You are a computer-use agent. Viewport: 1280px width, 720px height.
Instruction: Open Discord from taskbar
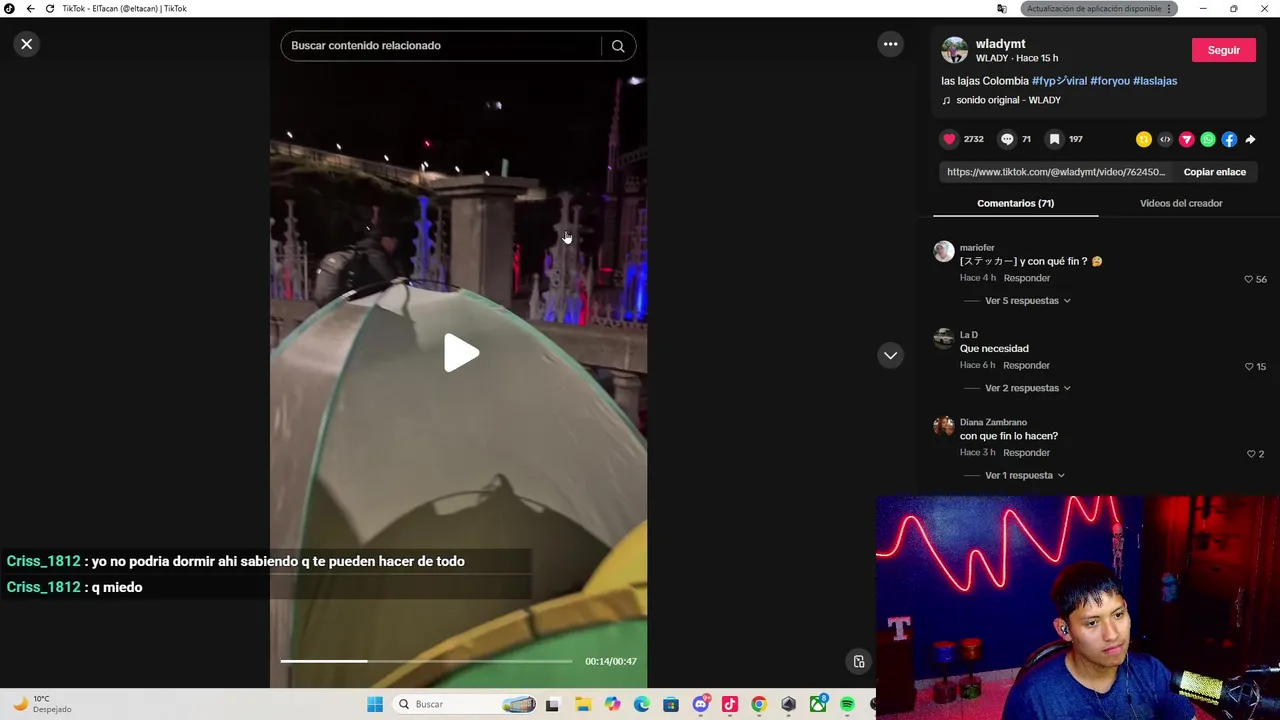click(701, 704)
